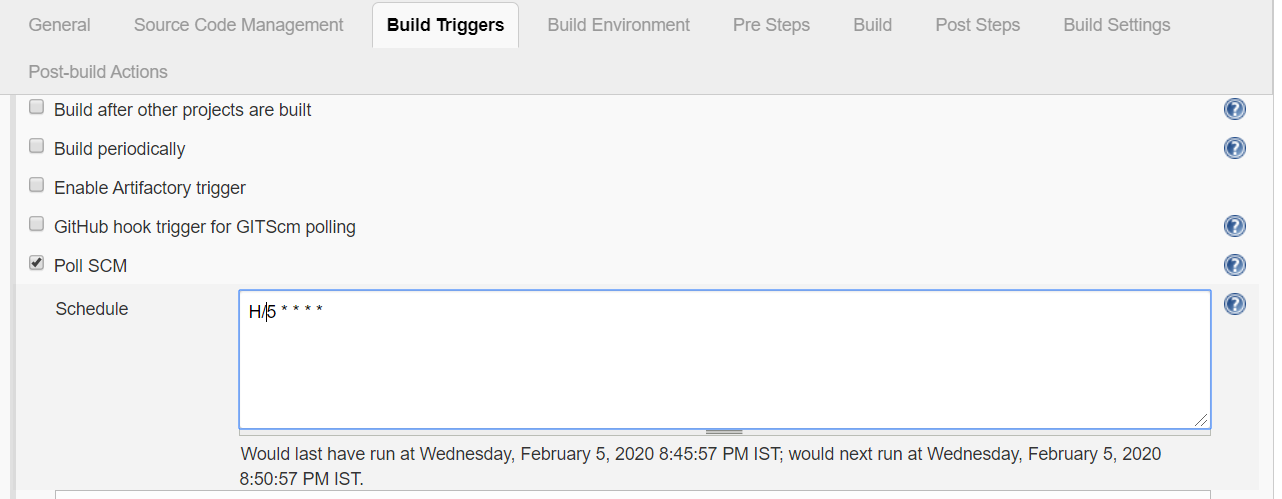Jump to the Post Steps tab
This screenshot has width=1282, height=499.
[x=977, y=25]
